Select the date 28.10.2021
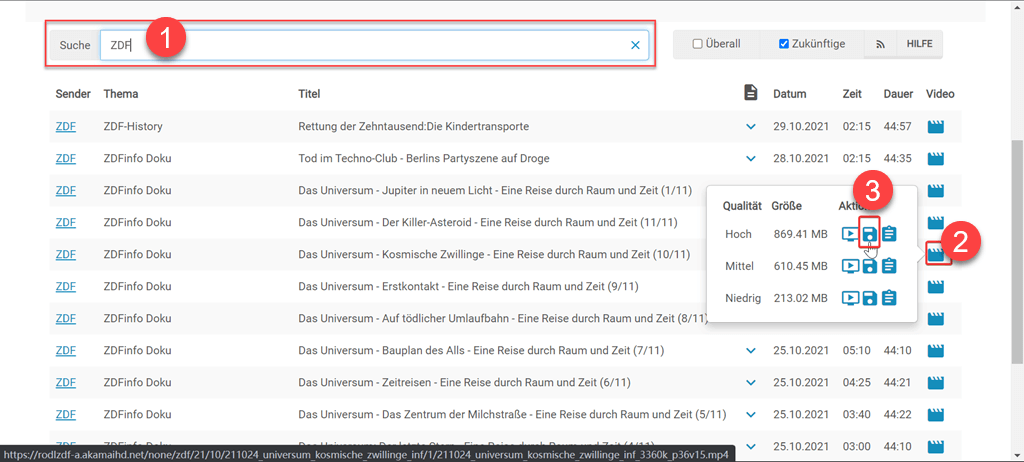1024x462 pixels. pyautogui.click(x=801, y=159)
